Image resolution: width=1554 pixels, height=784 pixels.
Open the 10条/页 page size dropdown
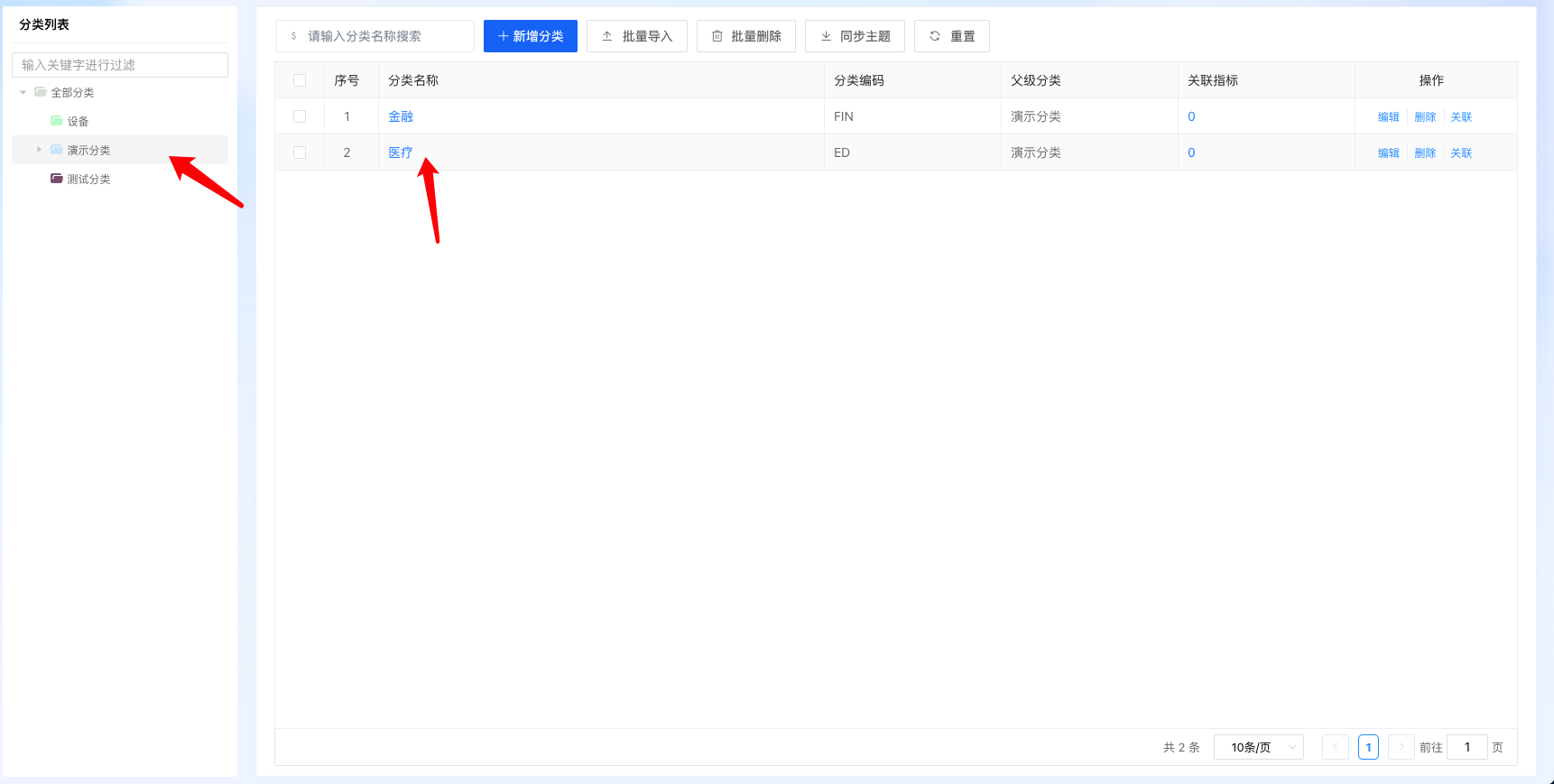pyautogui.click(x=1258, y=747)
